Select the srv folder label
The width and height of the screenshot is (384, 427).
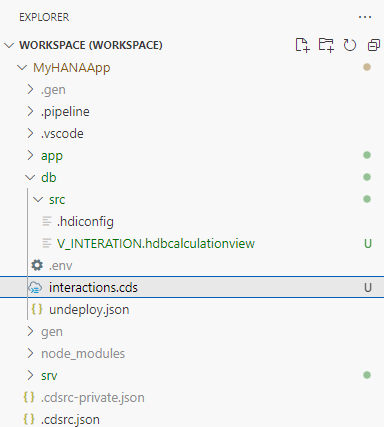pos(49,376)
